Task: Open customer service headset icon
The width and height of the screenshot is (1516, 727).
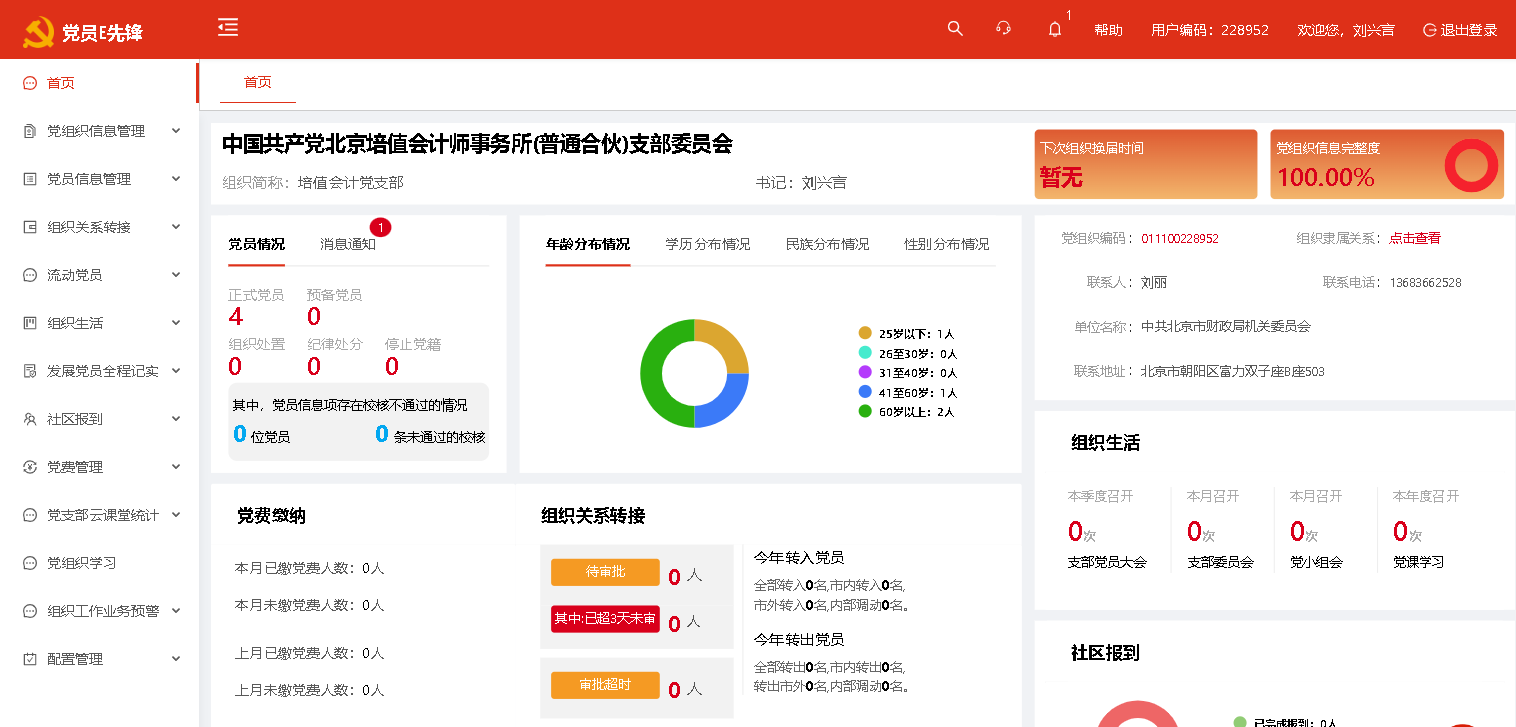Action: pos(1004,29)
